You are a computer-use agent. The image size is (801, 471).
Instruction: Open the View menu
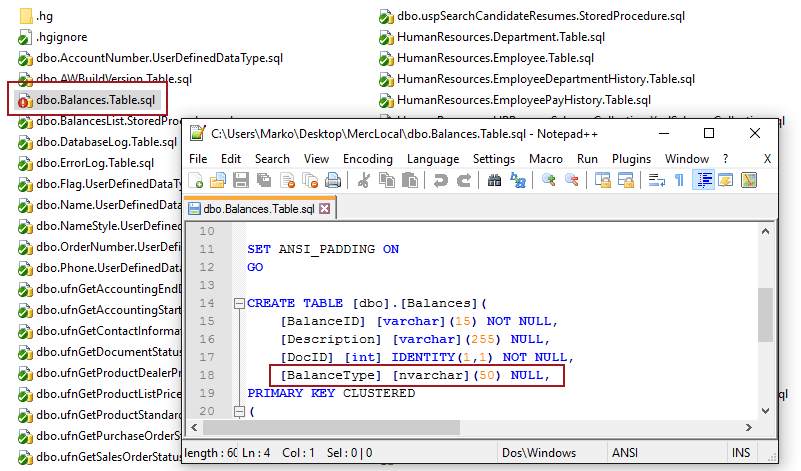[316, 159]
